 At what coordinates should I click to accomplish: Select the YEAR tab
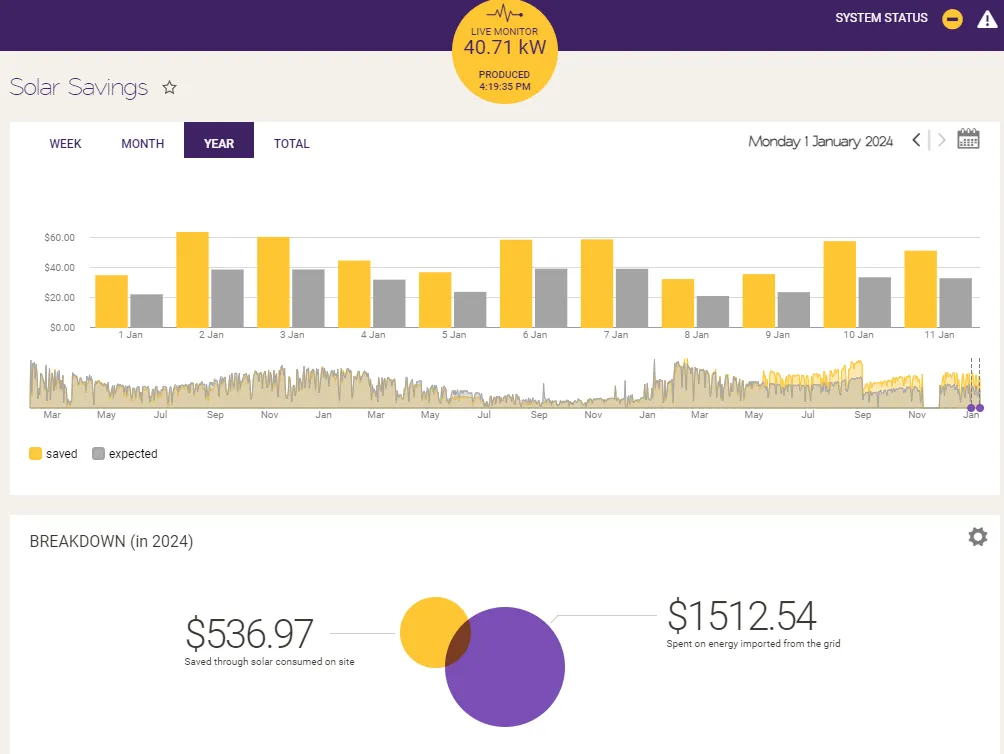tap(219, 144)
